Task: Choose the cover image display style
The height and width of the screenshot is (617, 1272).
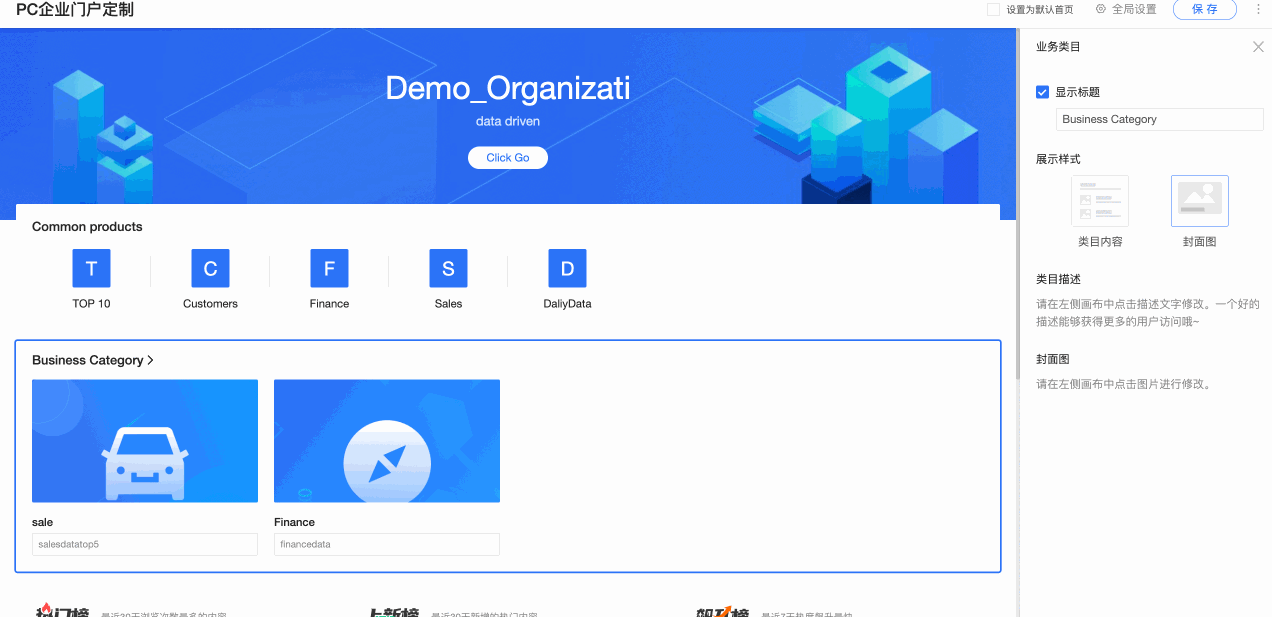Action: (1199, 201)
